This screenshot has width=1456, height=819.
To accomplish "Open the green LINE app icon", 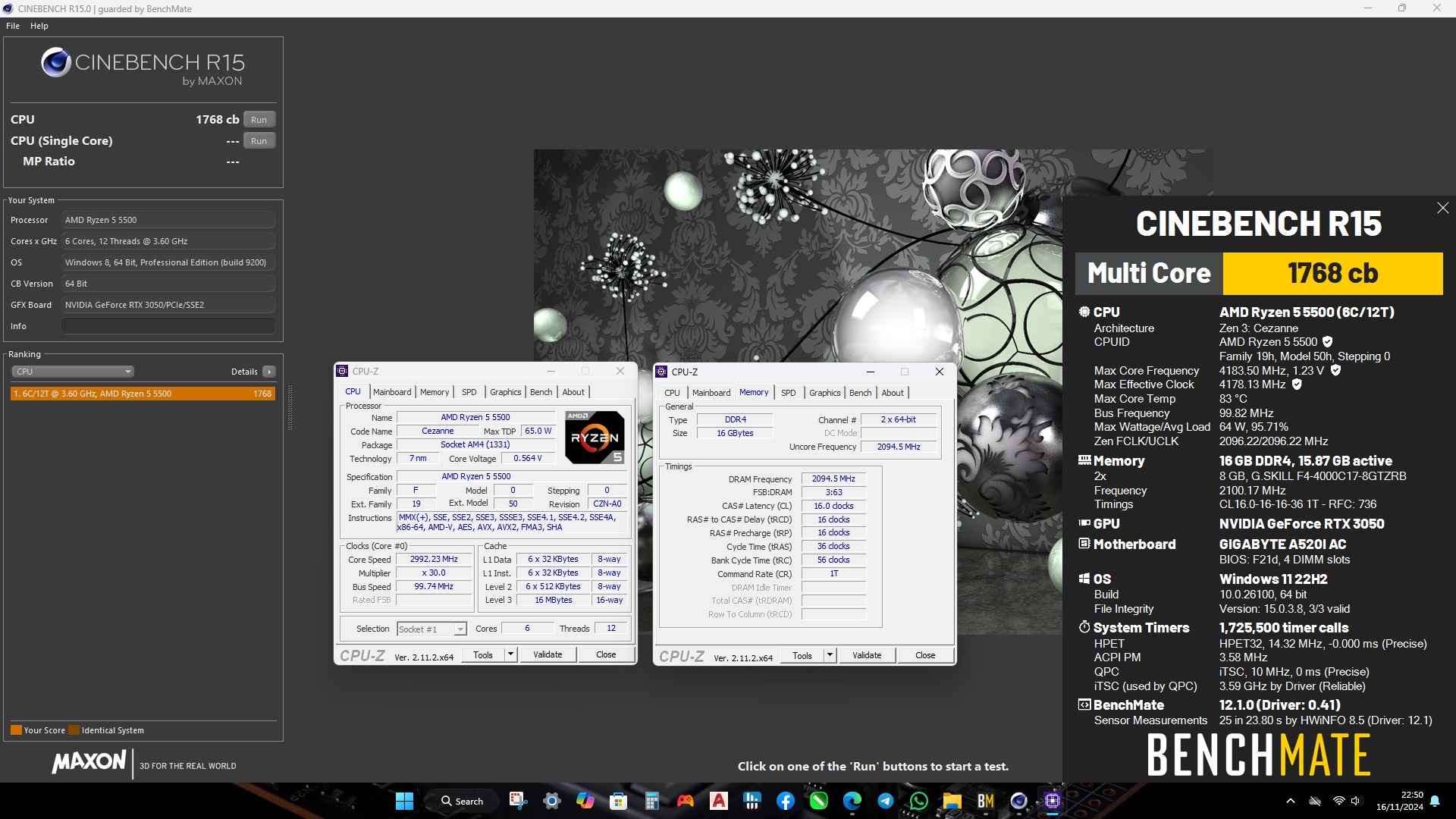I will tap(819, 801).
